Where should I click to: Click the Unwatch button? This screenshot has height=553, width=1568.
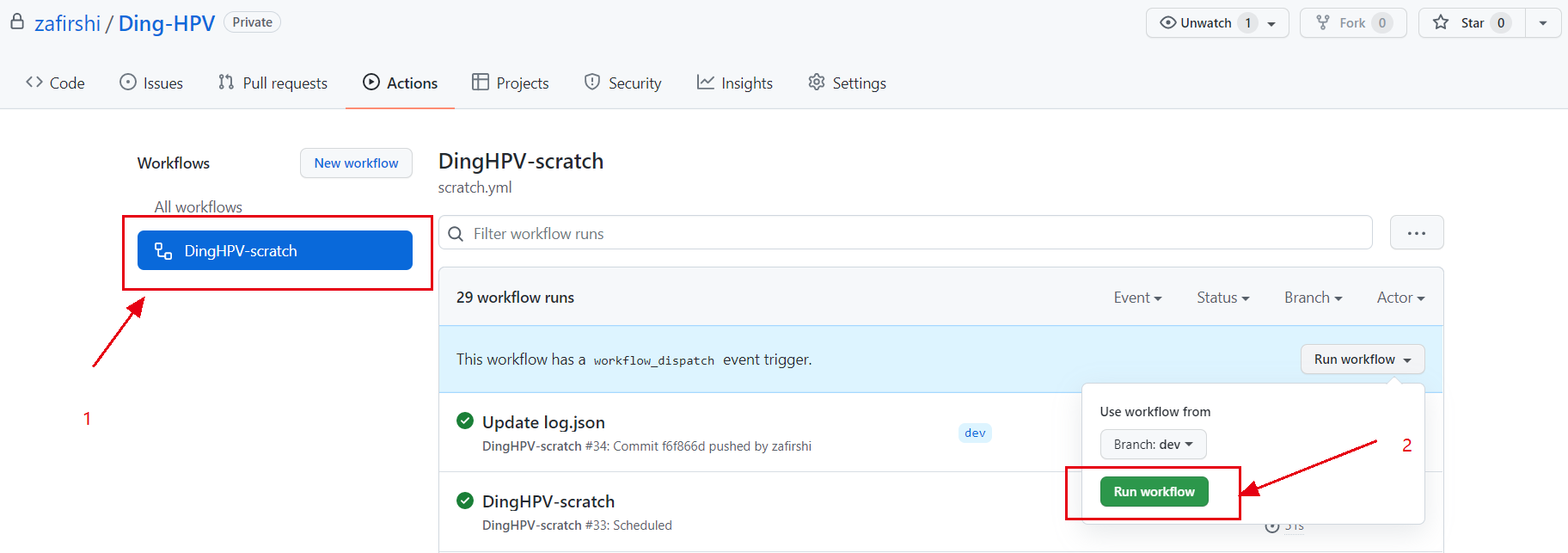click(1217, 23)
